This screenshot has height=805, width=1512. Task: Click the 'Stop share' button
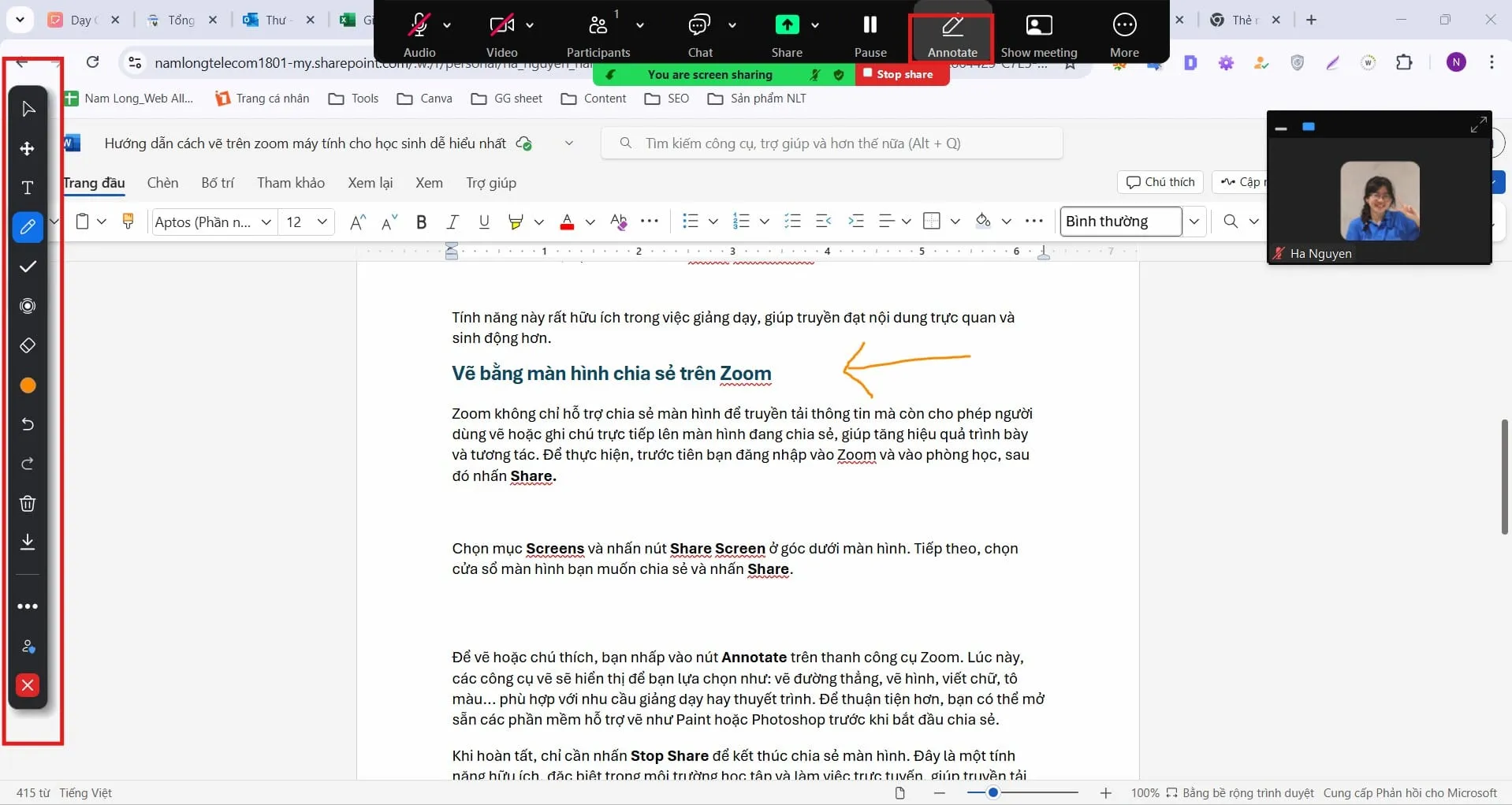[901, 73]
